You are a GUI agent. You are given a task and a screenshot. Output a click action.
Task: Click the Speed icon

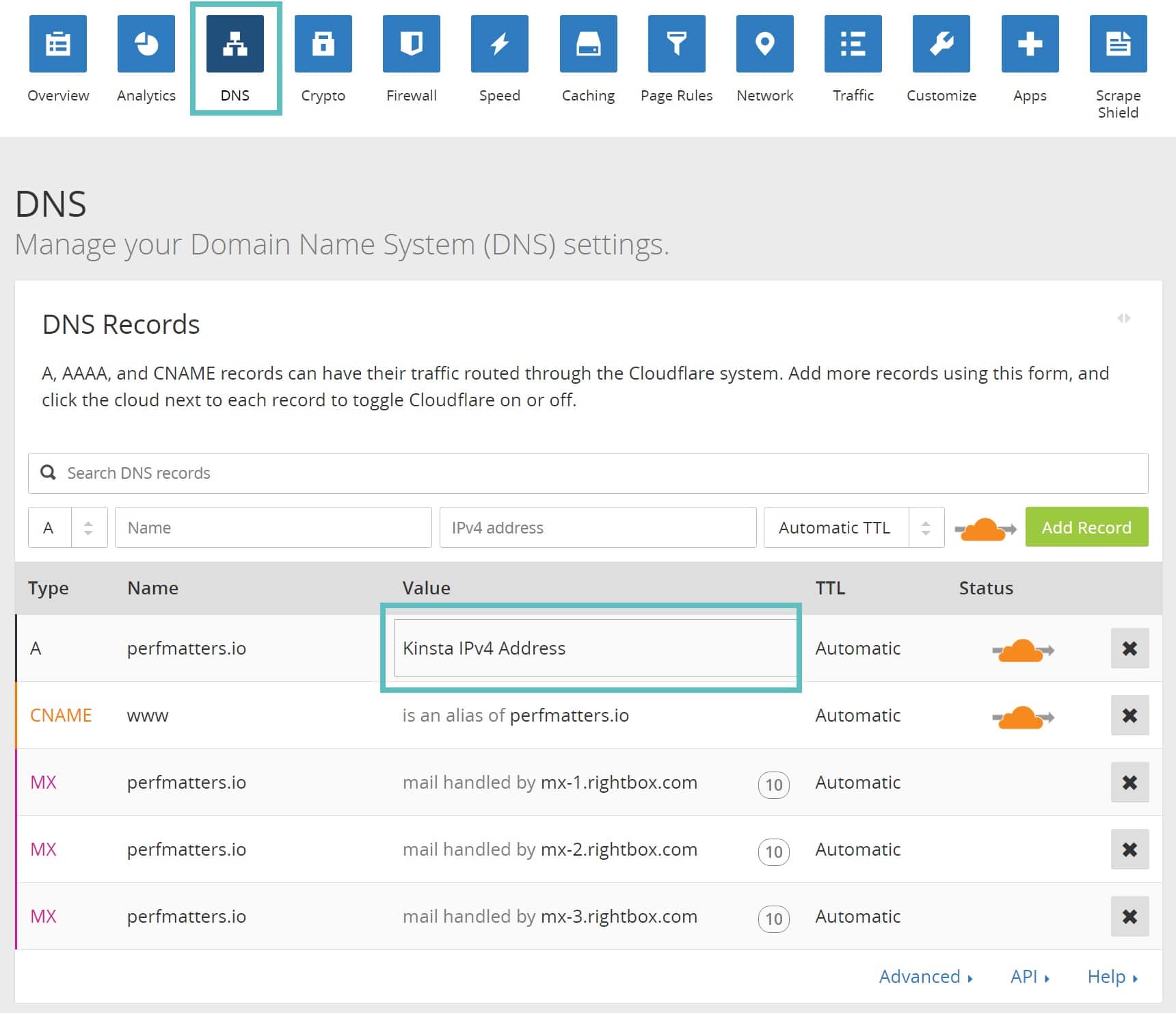tap(499, 45)
